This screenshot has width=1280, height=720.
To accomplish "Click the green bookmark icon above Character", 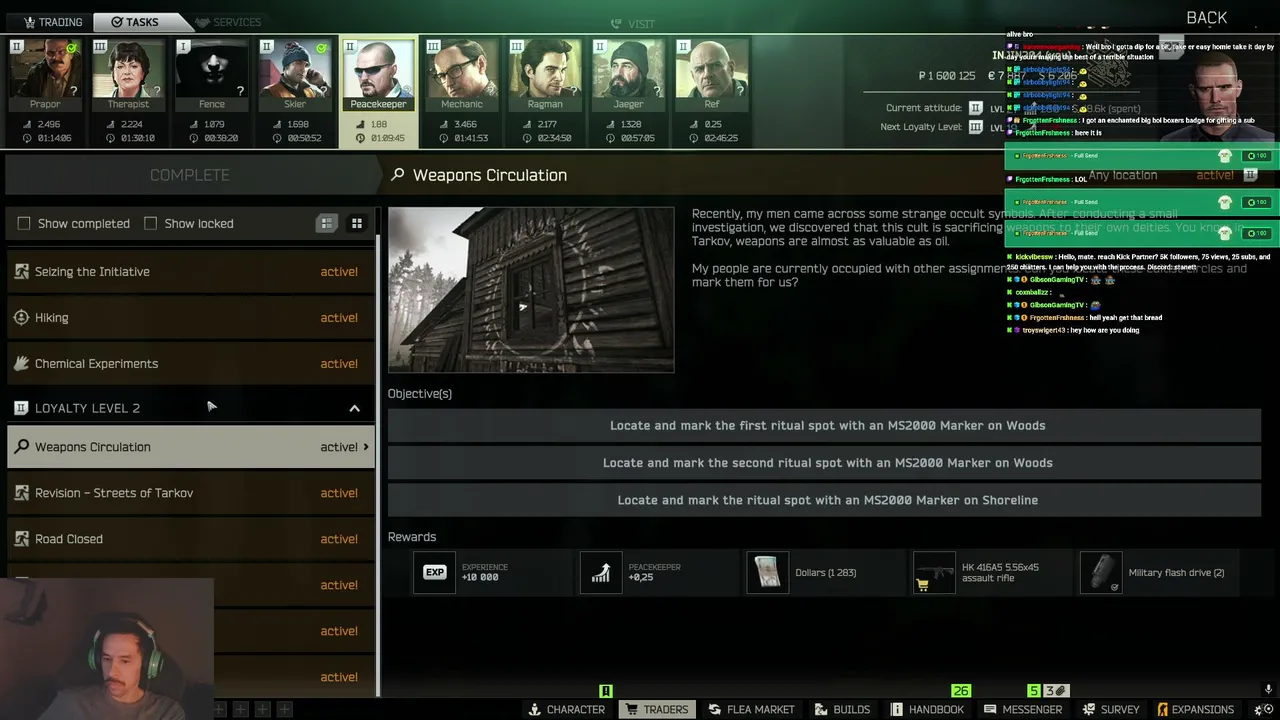I will pyautogui.click(x=605, y=691).
